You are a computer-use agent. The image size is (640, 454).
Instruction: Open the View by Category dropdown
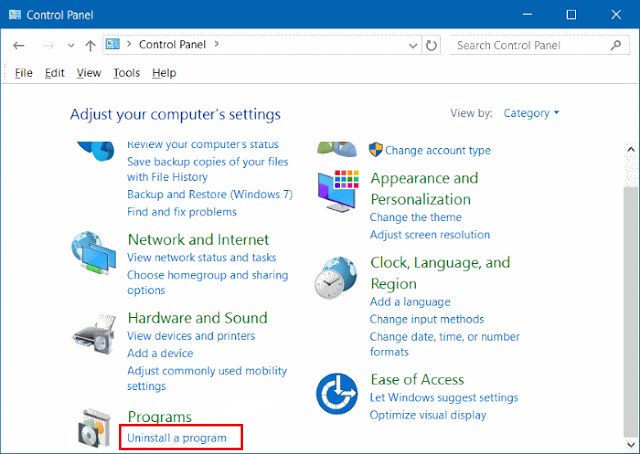pyautogui.click(x=531, y=113)
